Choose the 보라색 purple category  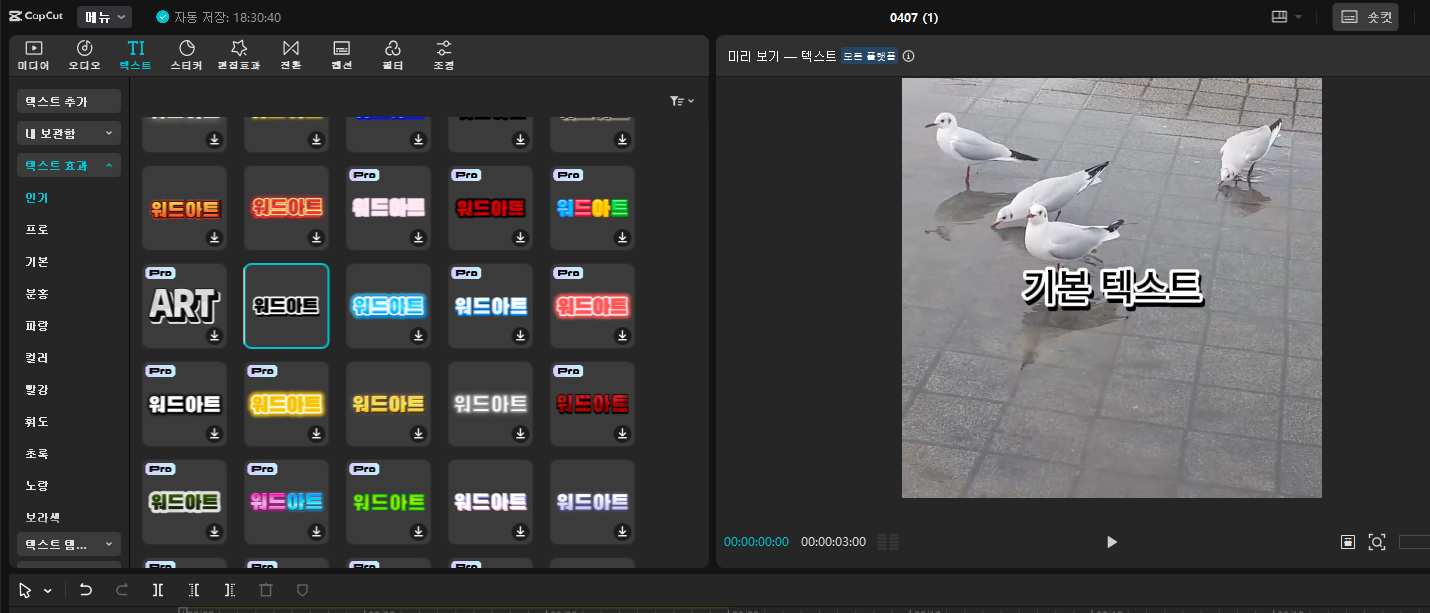[x=43, y=518]
